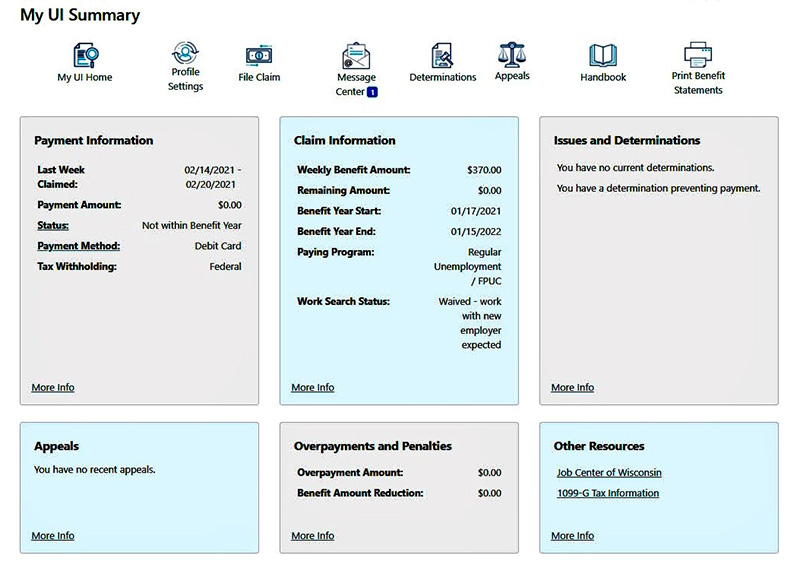This screenshot has height=568, width=800.
Task: View More Info for Issues and Determinations
Action: [x=573, y=388]
